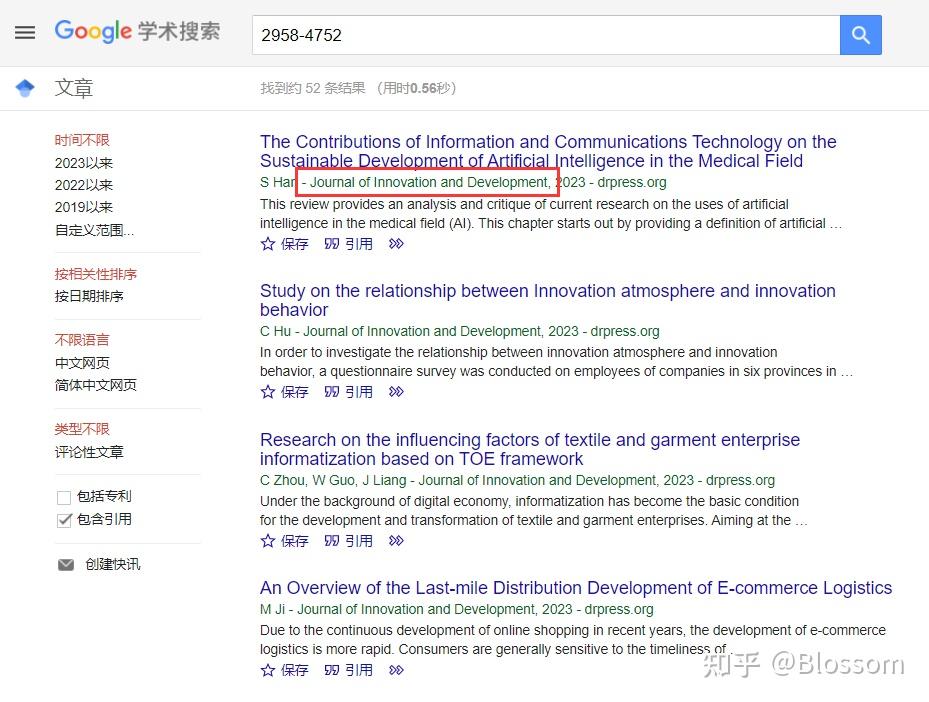Click the more options chevrons under the TOE framework article
The image size is (929, 702).
tap(395, 540)
